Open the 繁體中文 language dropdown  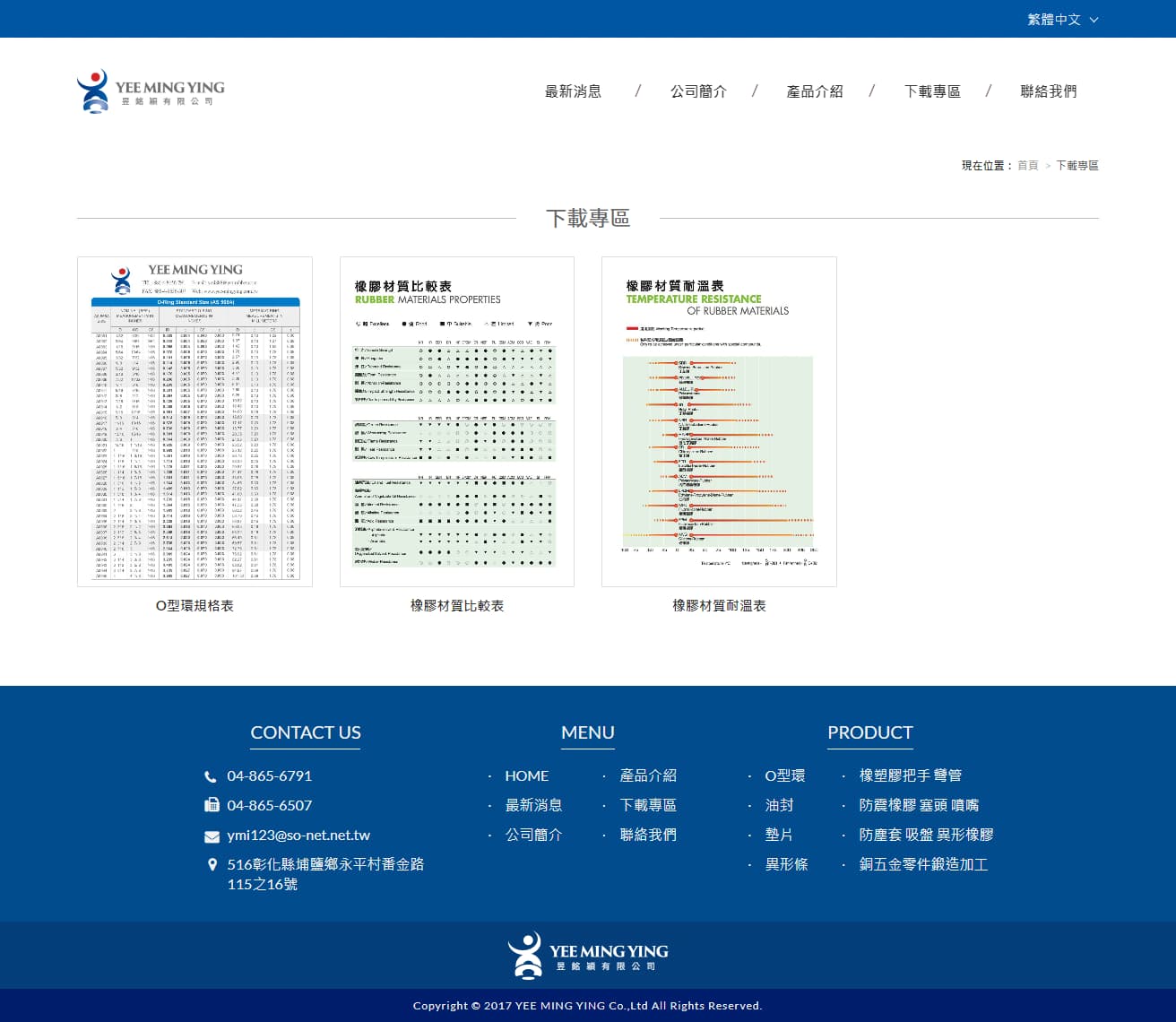[1062, 19]
